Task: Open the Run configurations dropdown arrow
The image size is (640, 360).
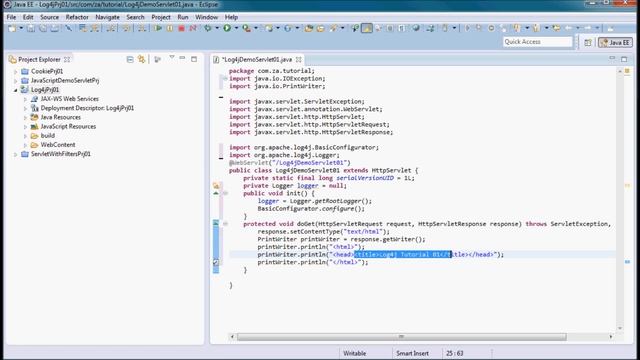Action: coord(236,28)
